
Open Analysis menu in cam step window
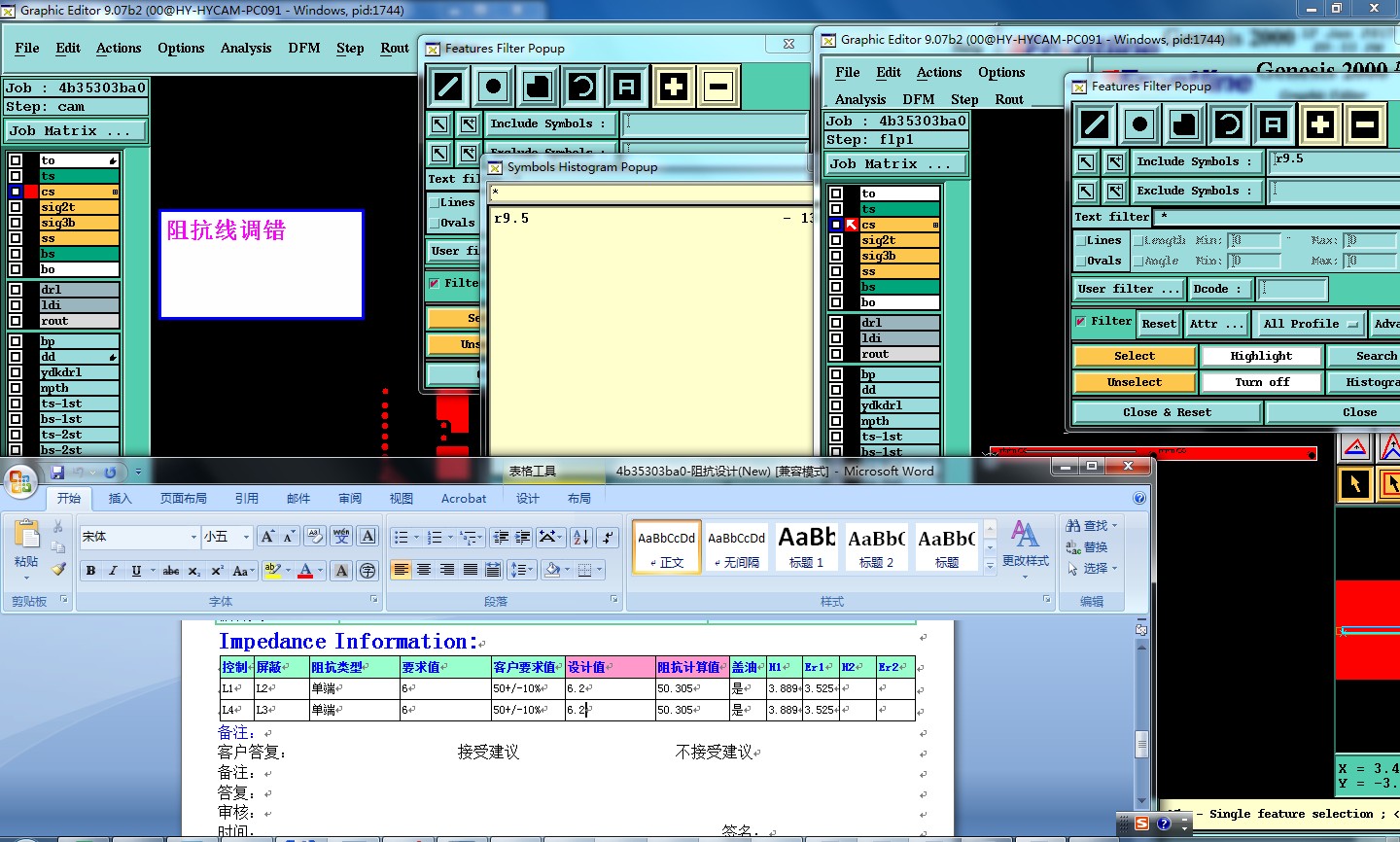pos(246,48)
